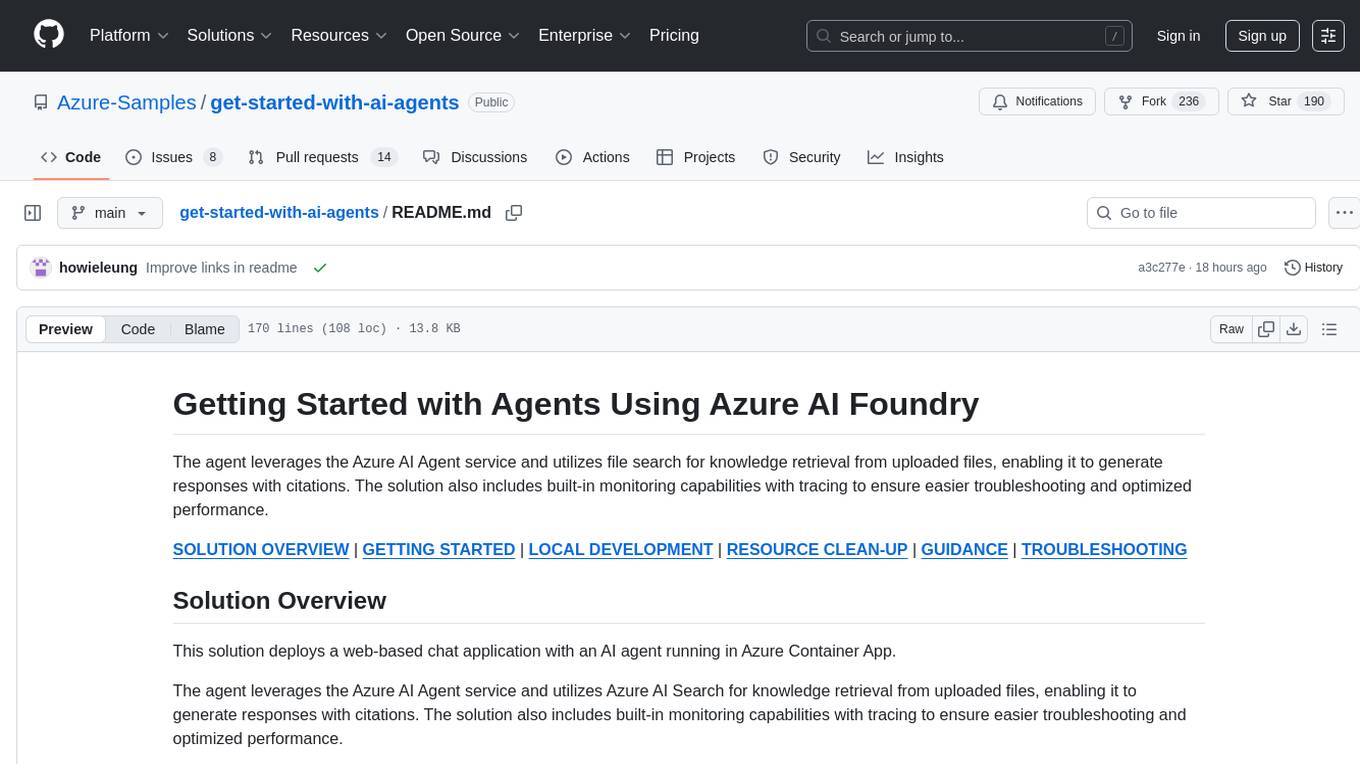Click the Public repository badge
Image resolution: width=1360 pixels, height=764 pixels.
coord(491,102)
